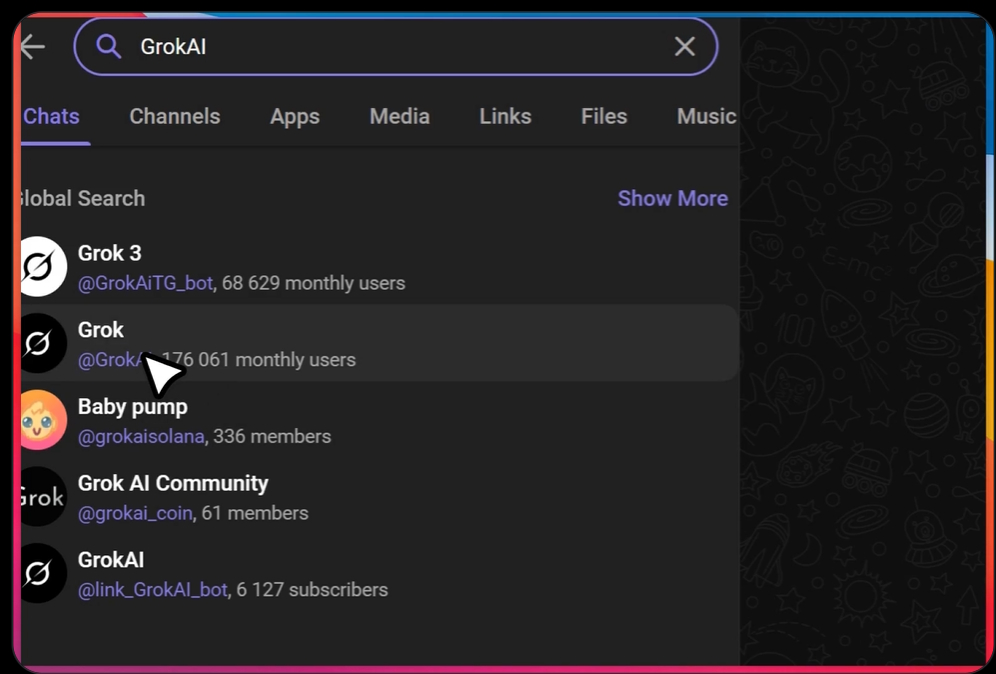Click the Baby pump avatar
The width and height of the screenshot is (996, 674).
pos(41,420)
